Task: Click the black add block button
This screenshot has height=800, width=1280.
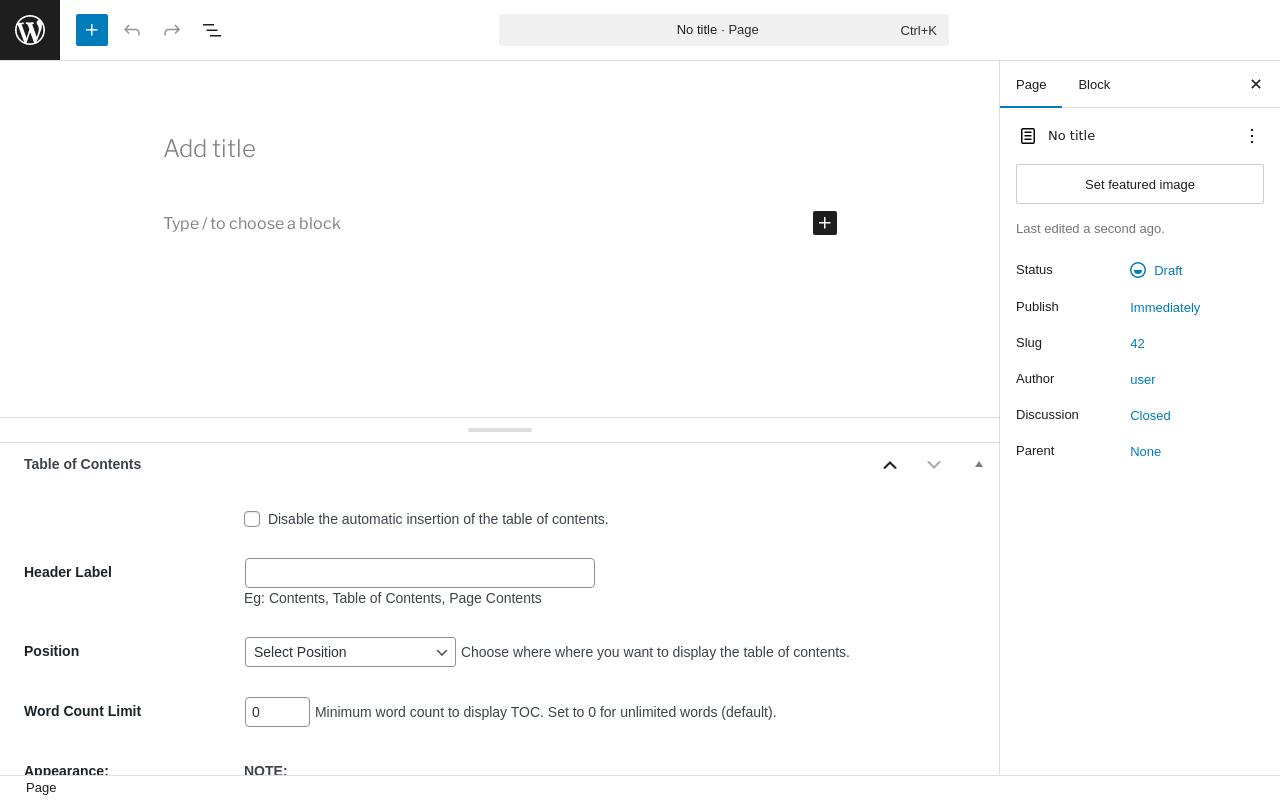Action: (825, 223)
